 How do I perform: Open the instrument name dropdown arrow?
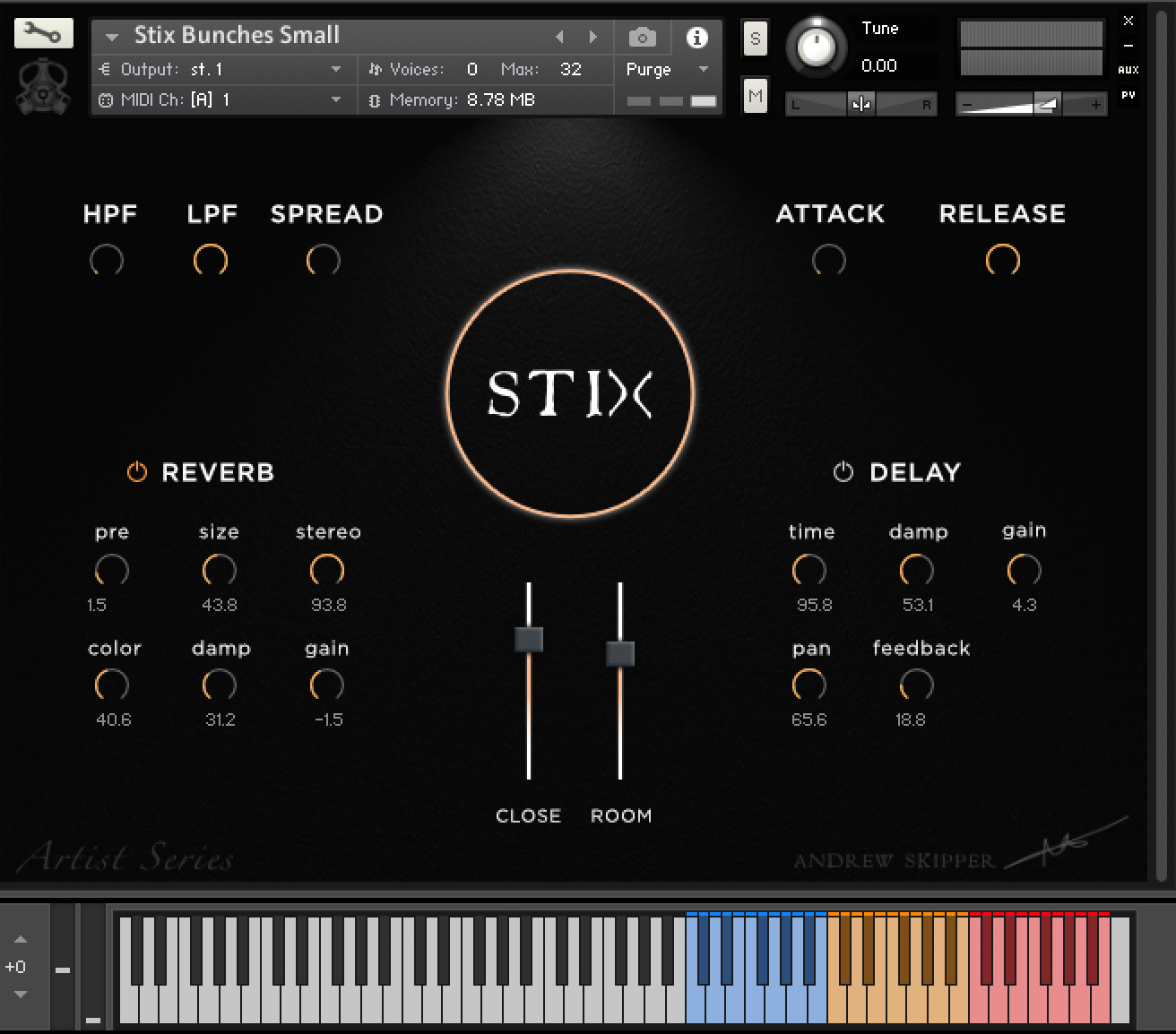(112, 37)
